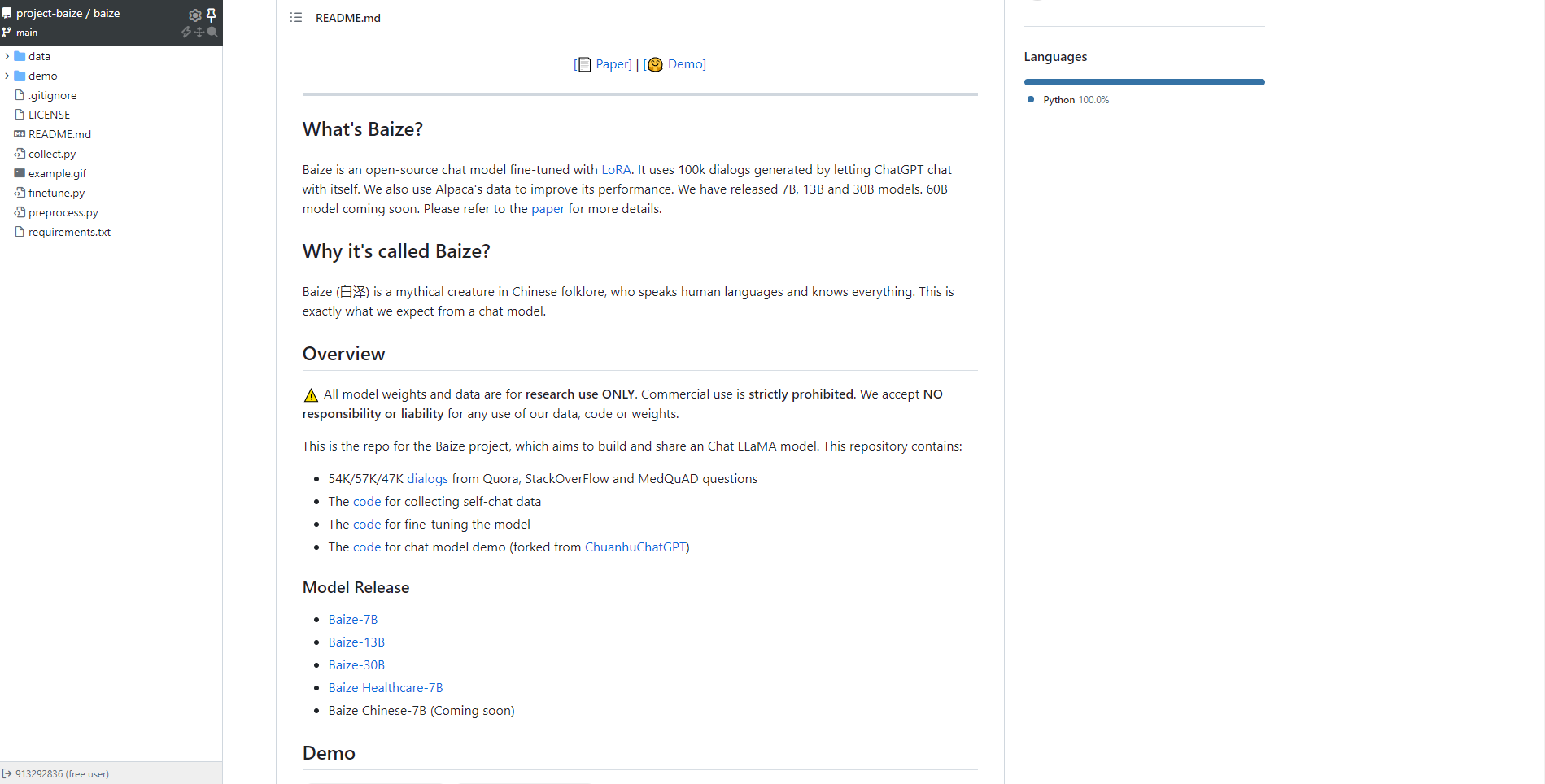The height and width of the screenshot is (784, 1545).
Task: Click the Python 100.0% language entry
Action: coord(1076,100)
